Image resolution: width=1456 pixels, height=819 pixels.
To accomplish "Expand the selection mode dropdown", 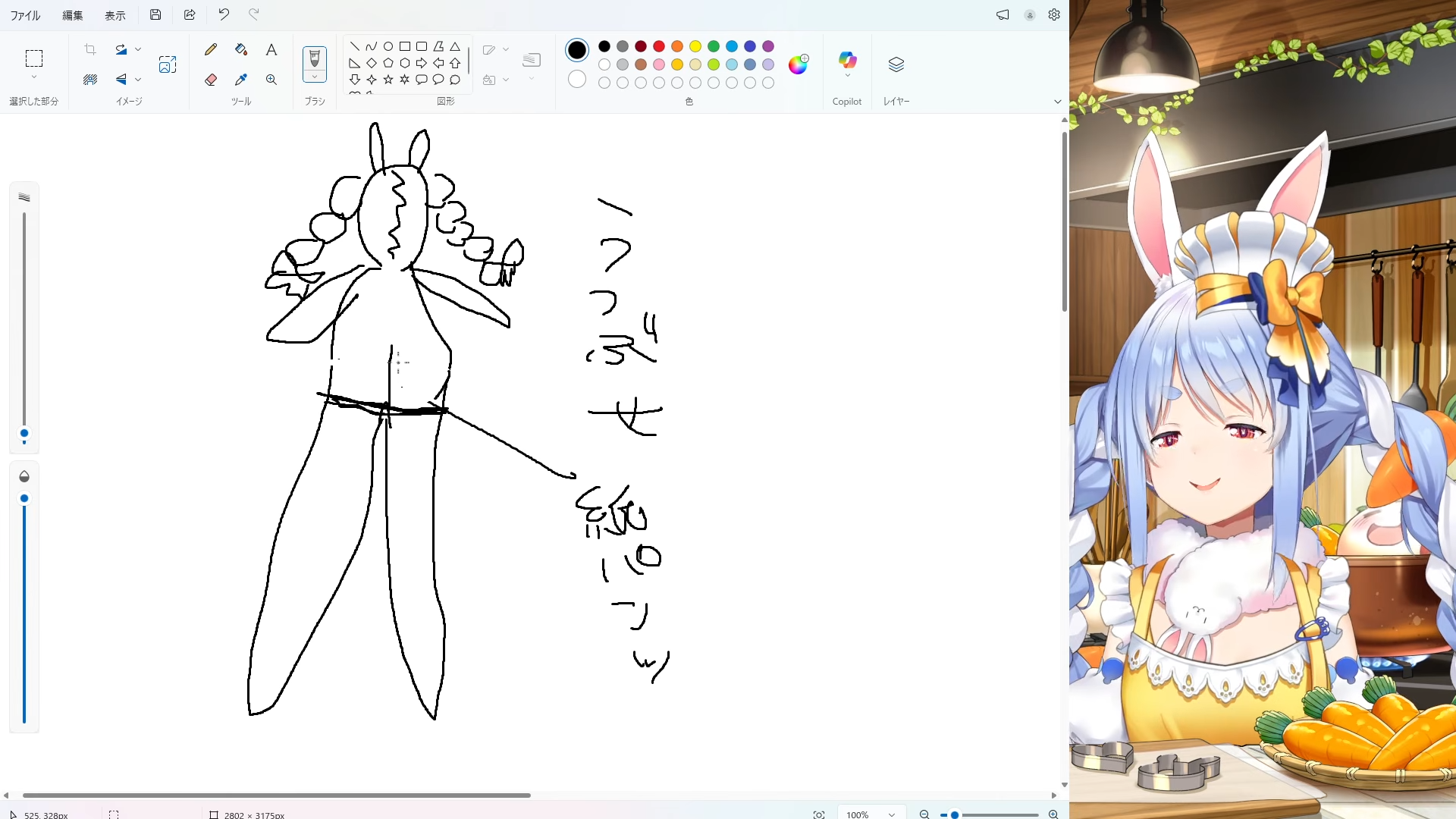I will [34, 77].
